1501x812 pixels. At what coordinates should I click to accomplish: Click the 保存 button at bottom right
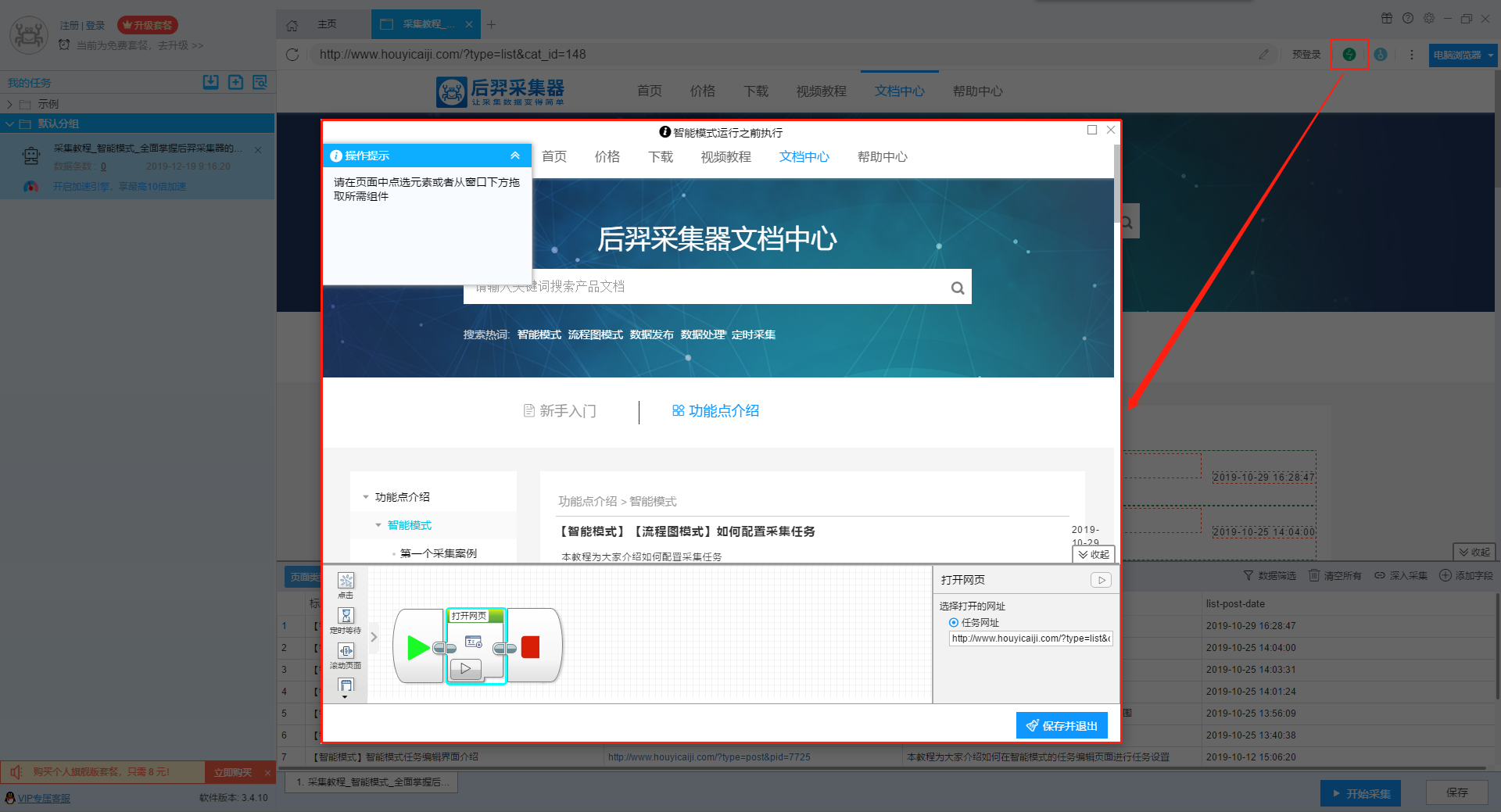pos(1456,792)
